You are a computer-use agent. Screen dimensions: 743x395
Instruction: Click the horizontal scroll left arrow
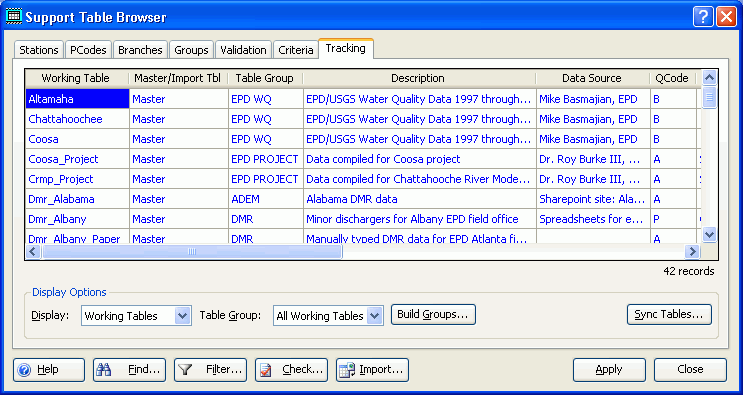(x=33, y=251)
